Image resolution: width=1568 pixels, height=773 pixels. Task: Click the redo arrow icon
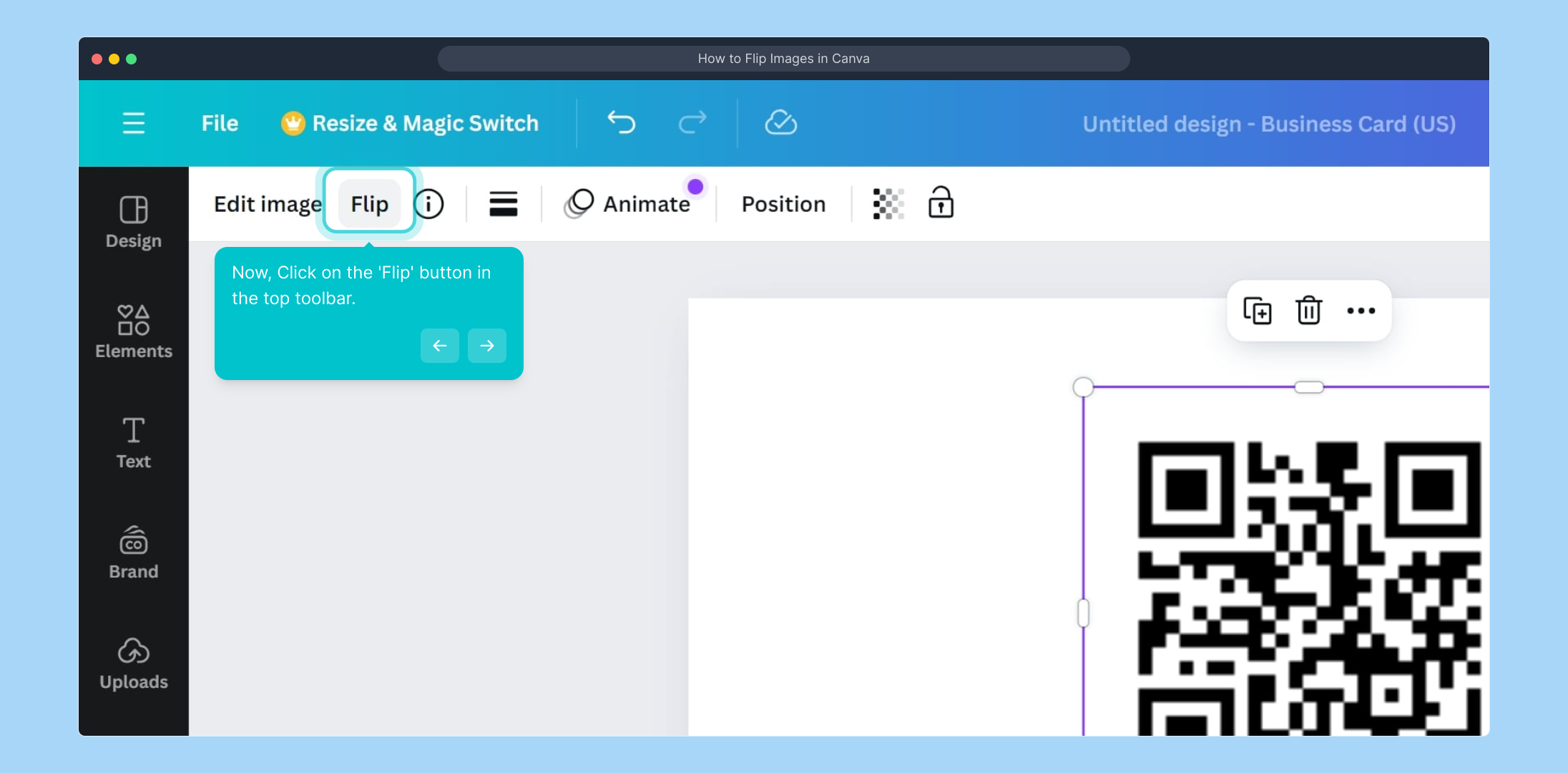[x=692, y=123]
